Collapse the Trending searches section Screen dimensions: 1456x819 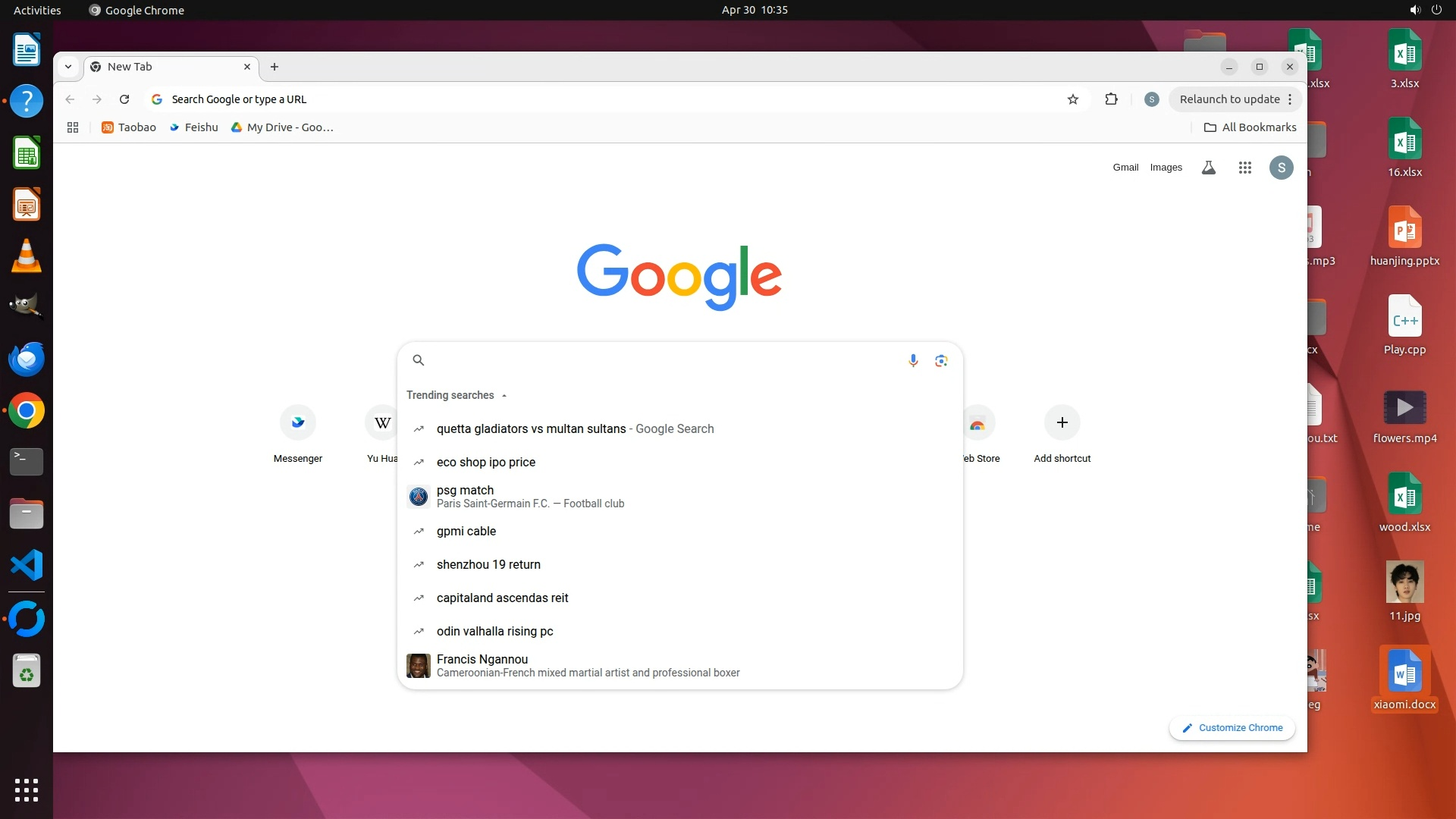[x=504, y=395]
